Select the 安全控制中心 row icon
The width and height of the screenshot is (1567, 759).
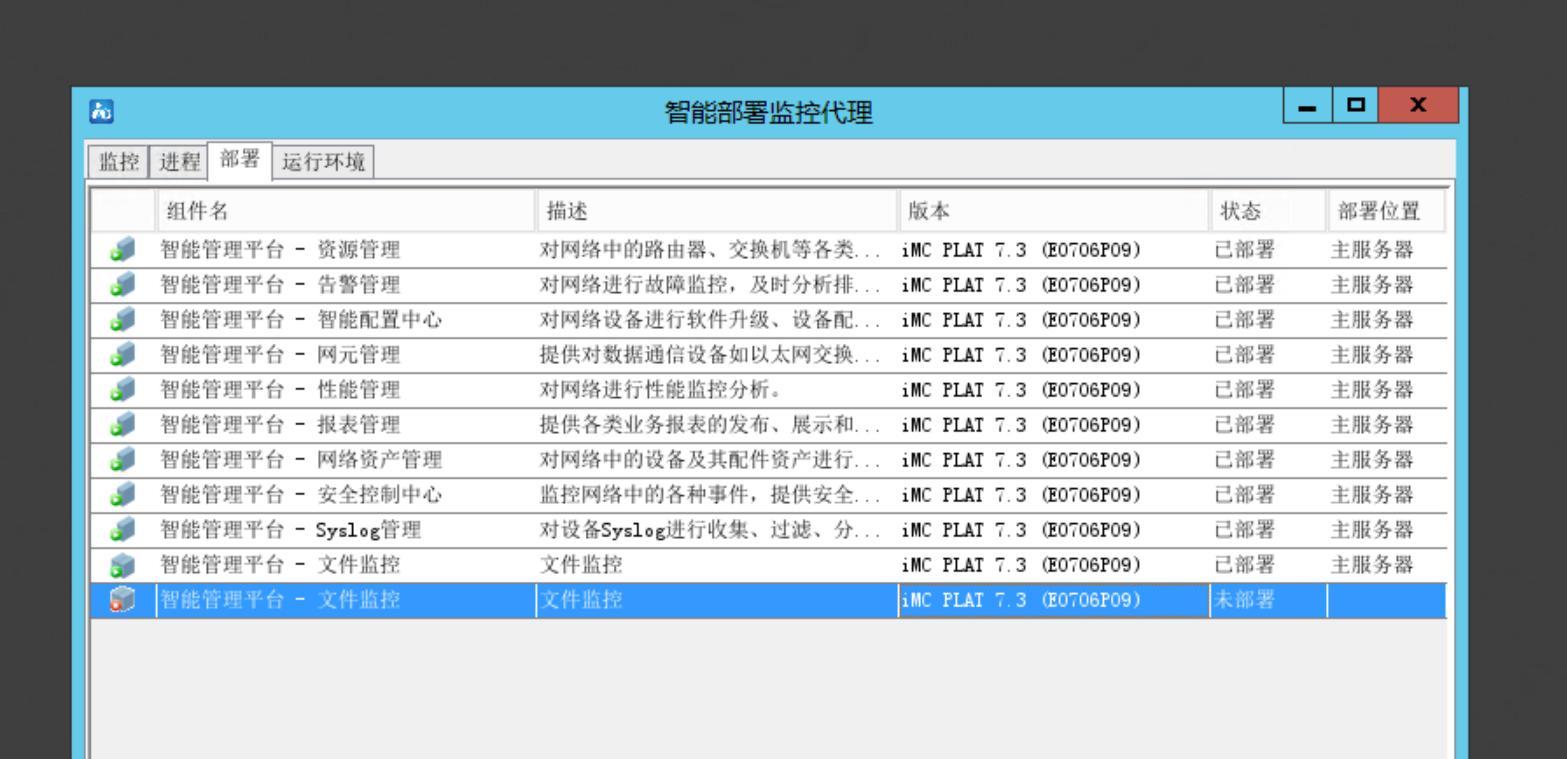122,495
